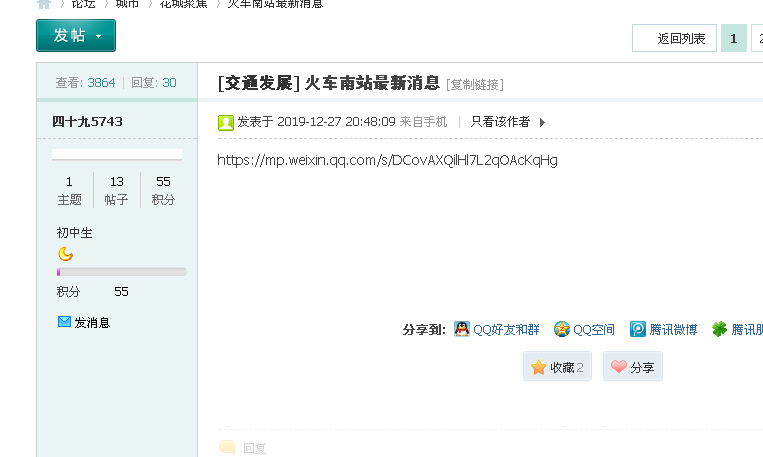Click the home icon in breadcrumb
Image resolution: width=763 pixels, height=457 pixels.
(x=44, y=4)
